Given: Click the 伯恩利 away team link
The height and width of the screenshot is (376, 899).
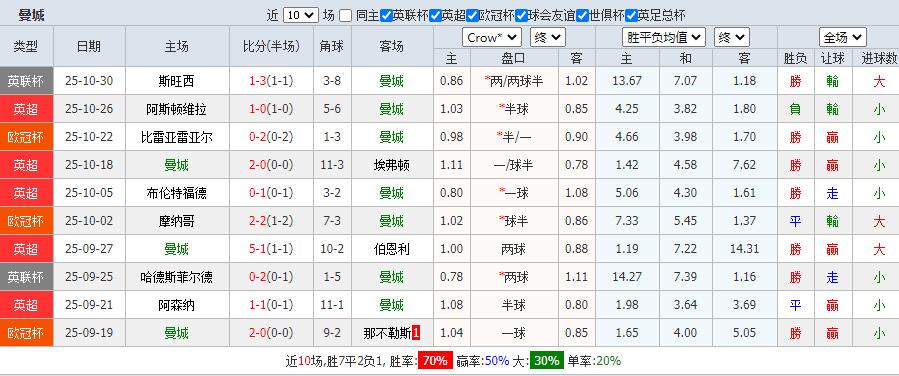Looking at the screenshot, I should coord(392,249).
